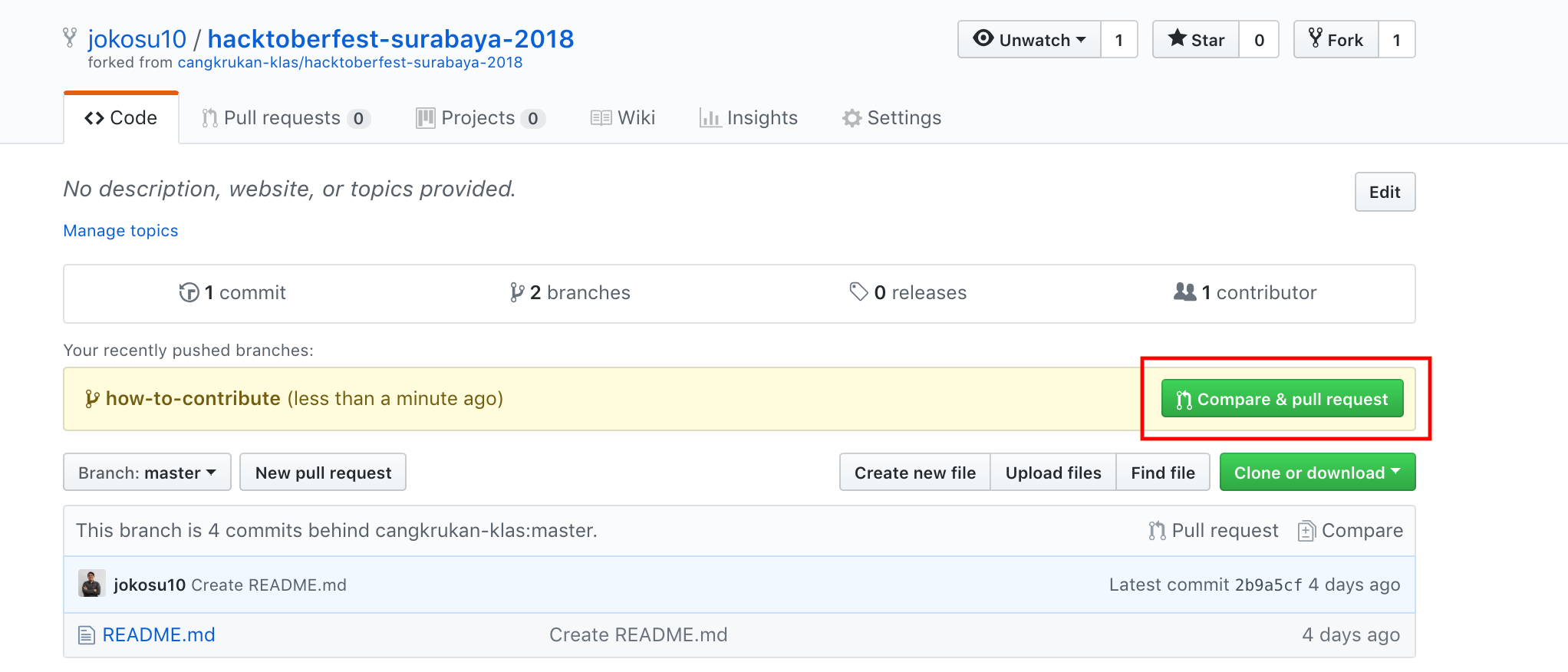Click the Manage topics link
The height and width of the screenshot is (672, 1568).
[120, 231]
